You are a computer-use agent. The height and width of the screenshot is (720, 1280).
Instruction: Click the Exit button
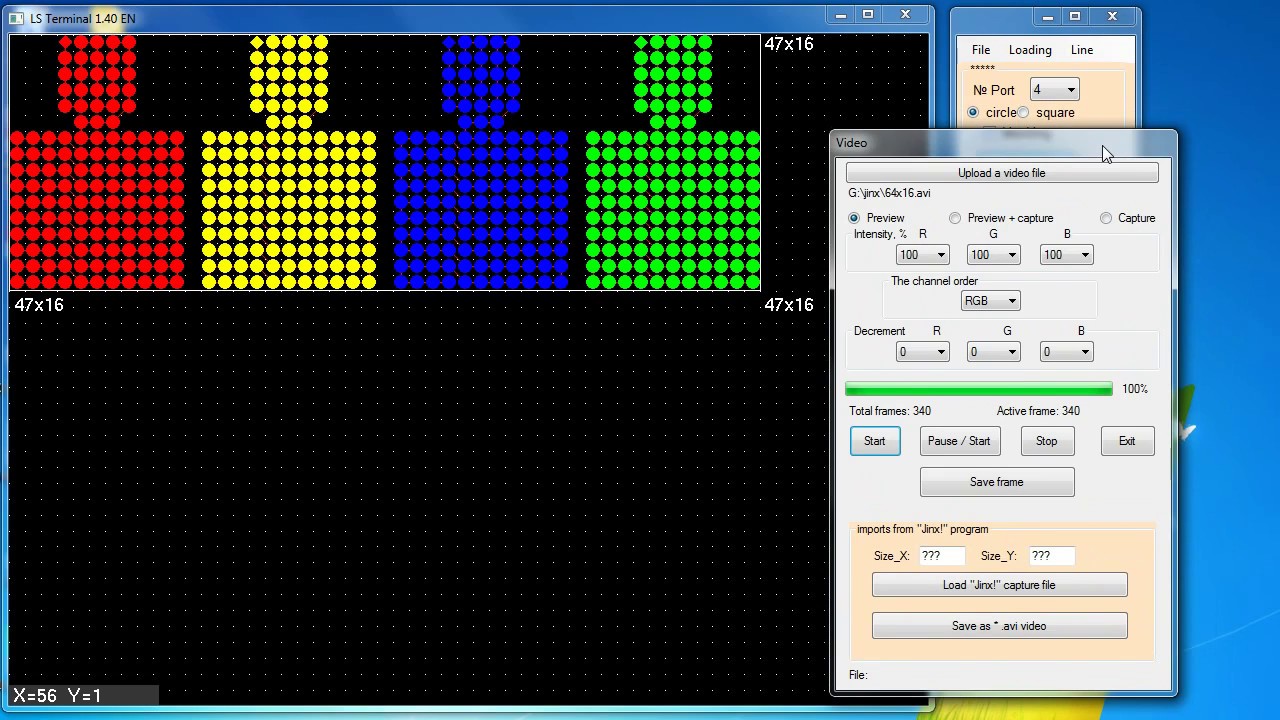[1127, 441]
